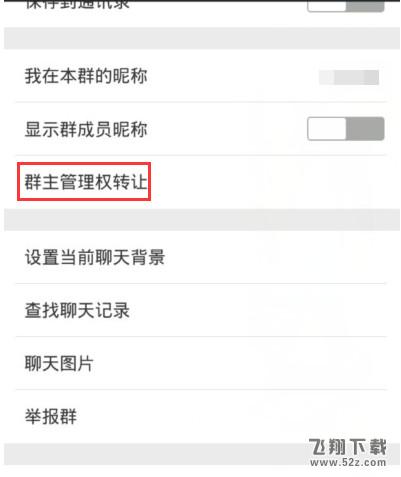Click the partially visible 保存到通讯录 label
This screenshot has height=477, width=401.
[x=77, y=5]
